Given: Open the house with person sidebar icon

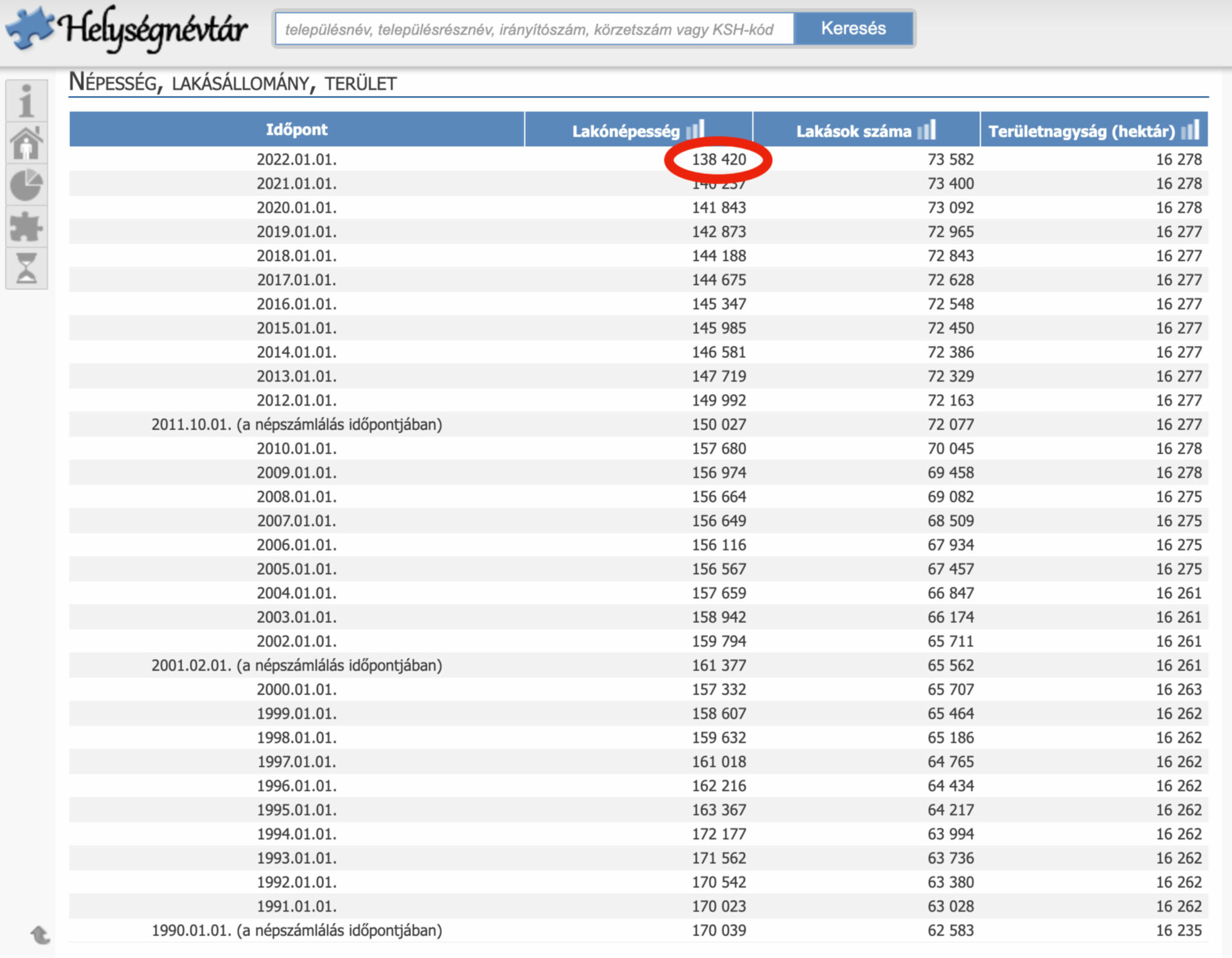Looking at the screenshot, I should (x=26, y=143).
